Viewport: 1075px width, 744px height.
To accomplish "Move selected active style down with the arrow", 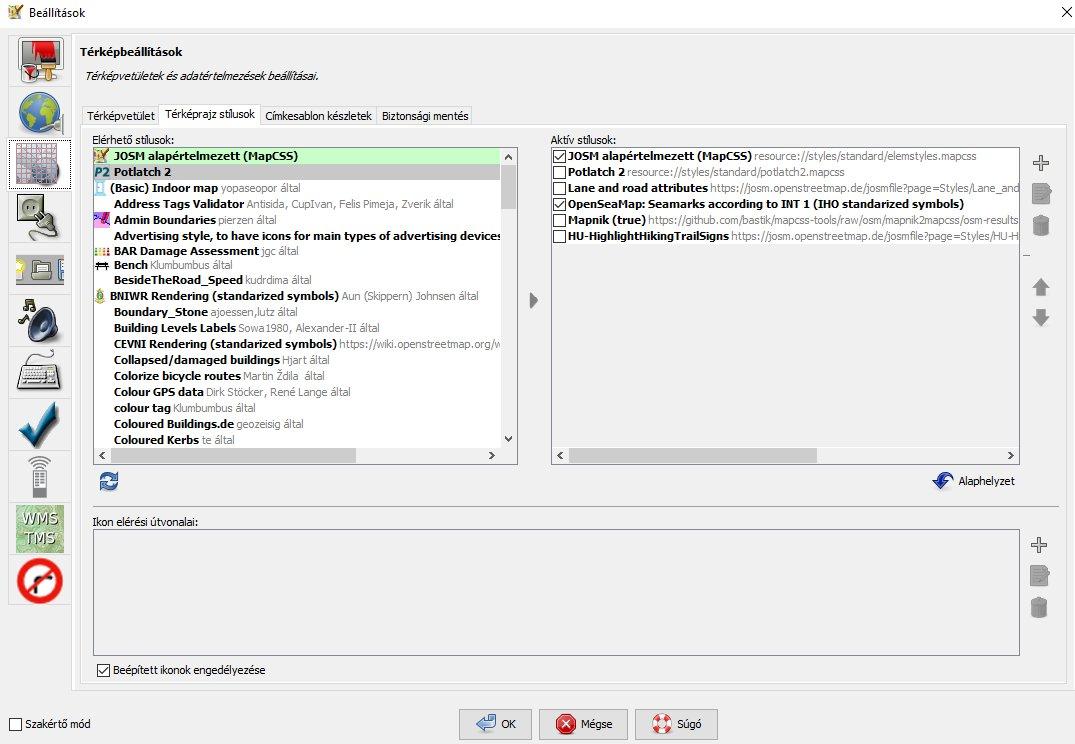I will click(1041, 317).
